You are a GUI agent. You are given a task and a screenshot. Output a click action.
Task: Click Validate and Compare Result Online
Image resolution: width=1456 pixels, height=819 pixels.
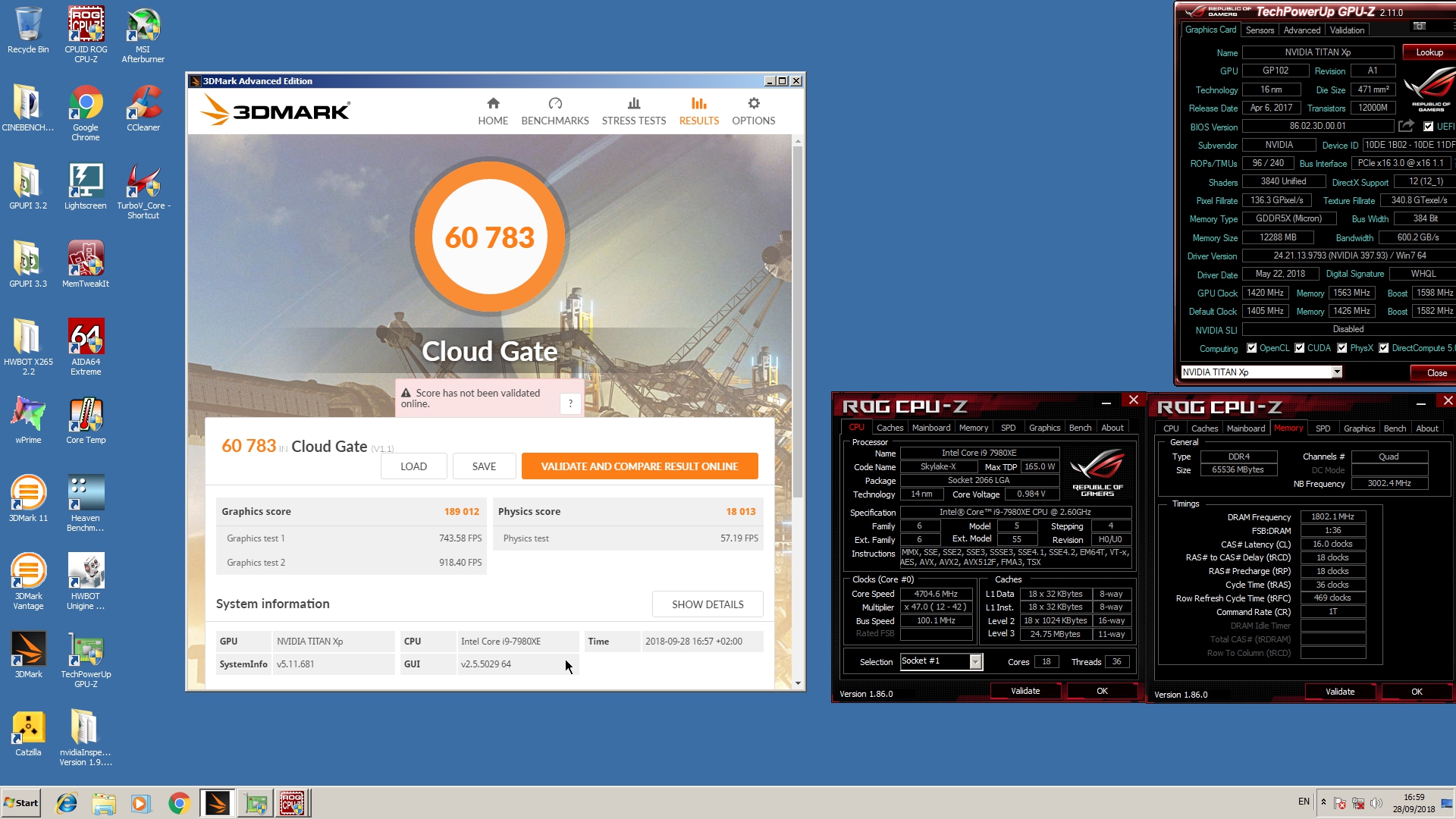click(639, 466)
